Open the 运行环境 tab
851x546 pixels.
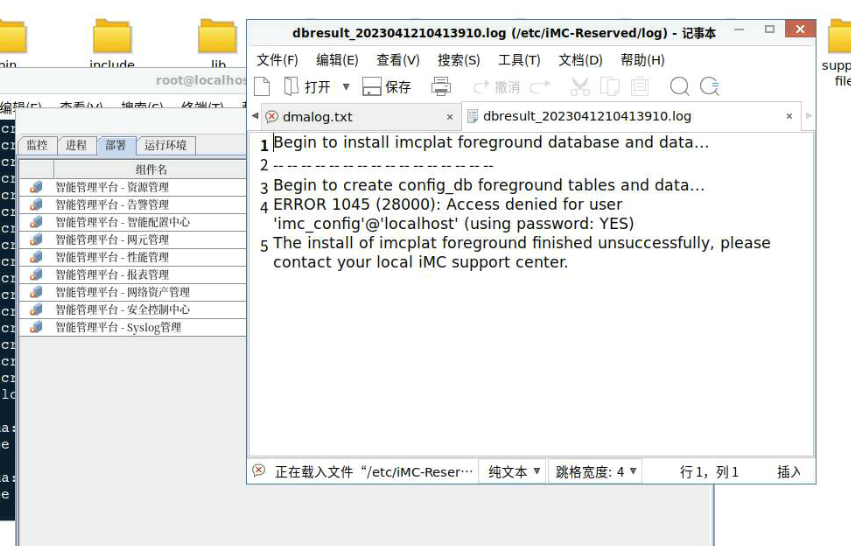pos(166,145)
